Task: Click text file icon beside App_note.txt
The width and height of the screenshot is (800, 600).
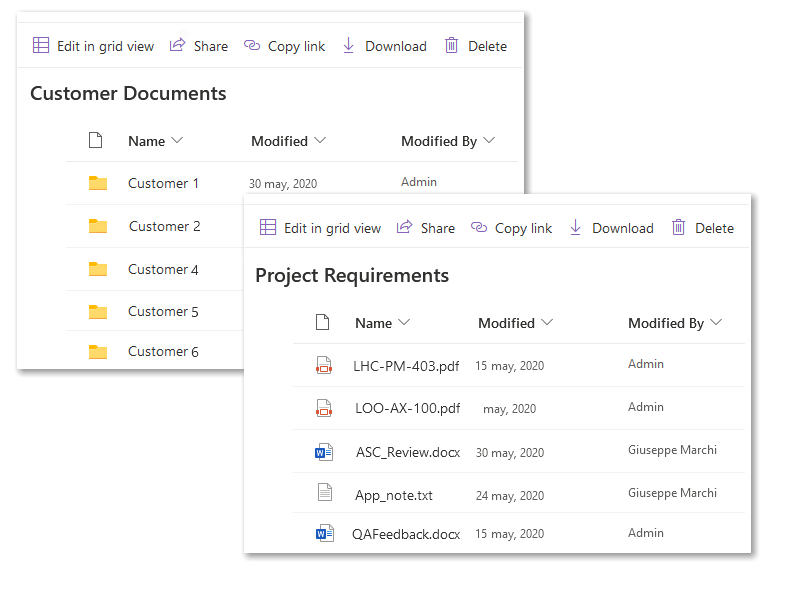Action: click(325, 492)
